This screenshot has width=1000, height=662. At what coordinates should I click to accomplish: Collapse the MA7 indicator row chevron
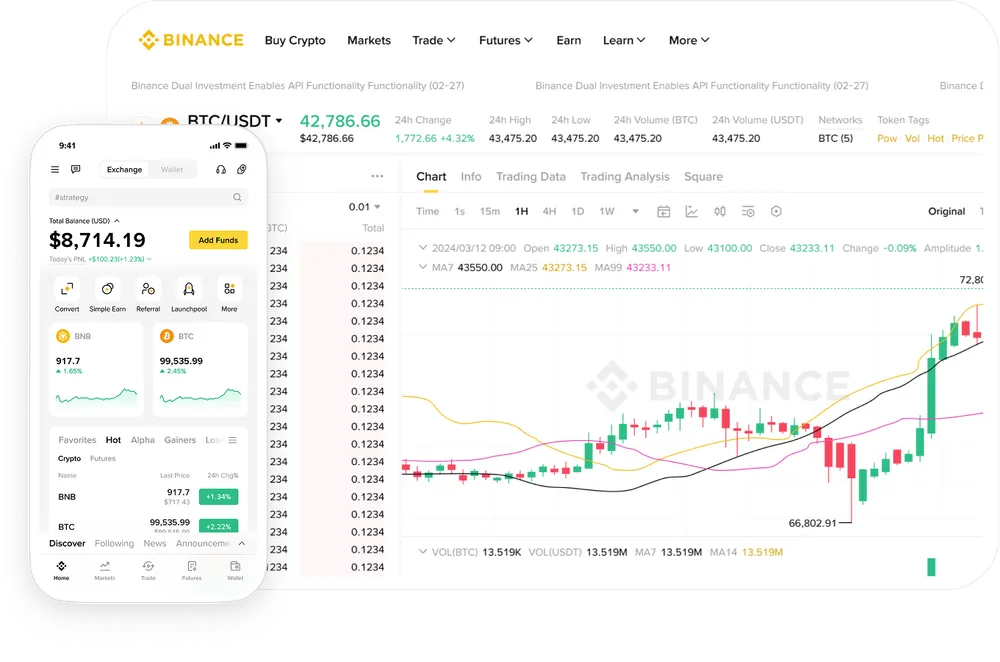422,267
